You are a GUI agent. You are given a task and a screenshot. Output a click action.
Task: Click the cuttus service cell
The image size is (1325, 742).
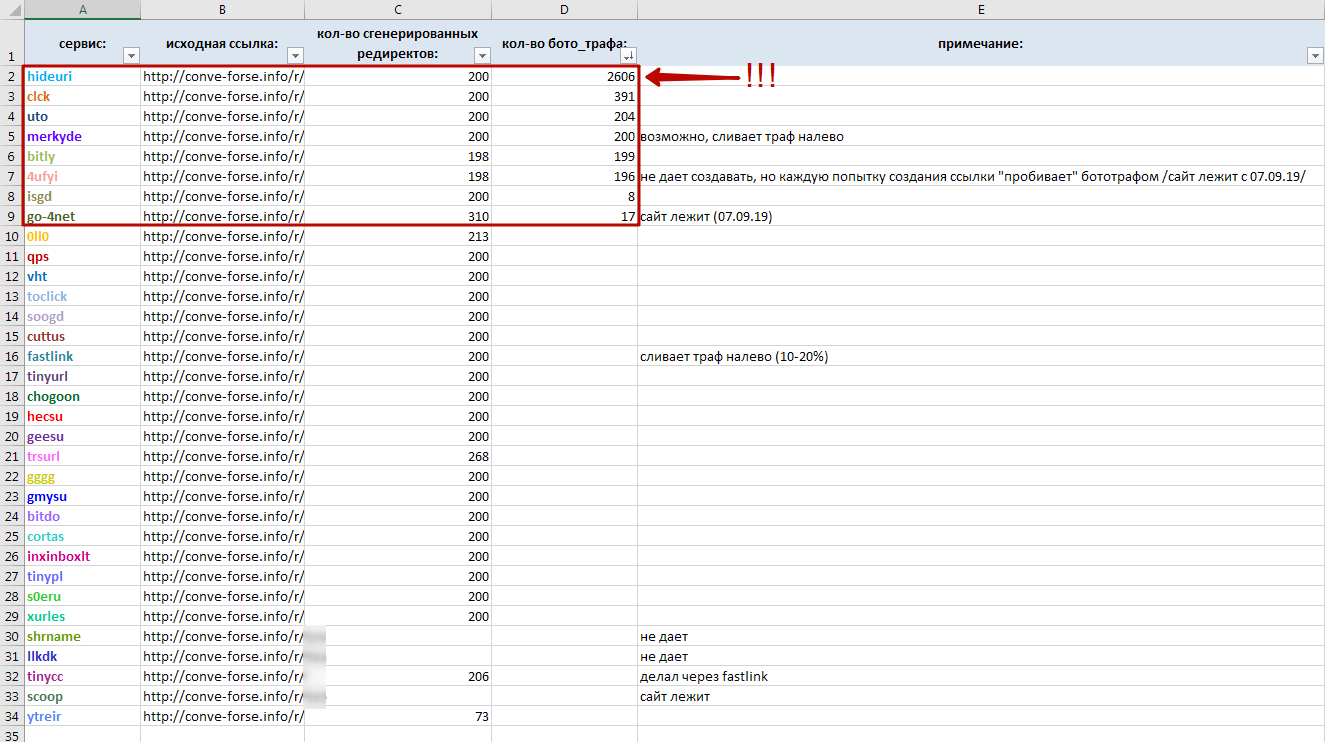coord(82,336)
